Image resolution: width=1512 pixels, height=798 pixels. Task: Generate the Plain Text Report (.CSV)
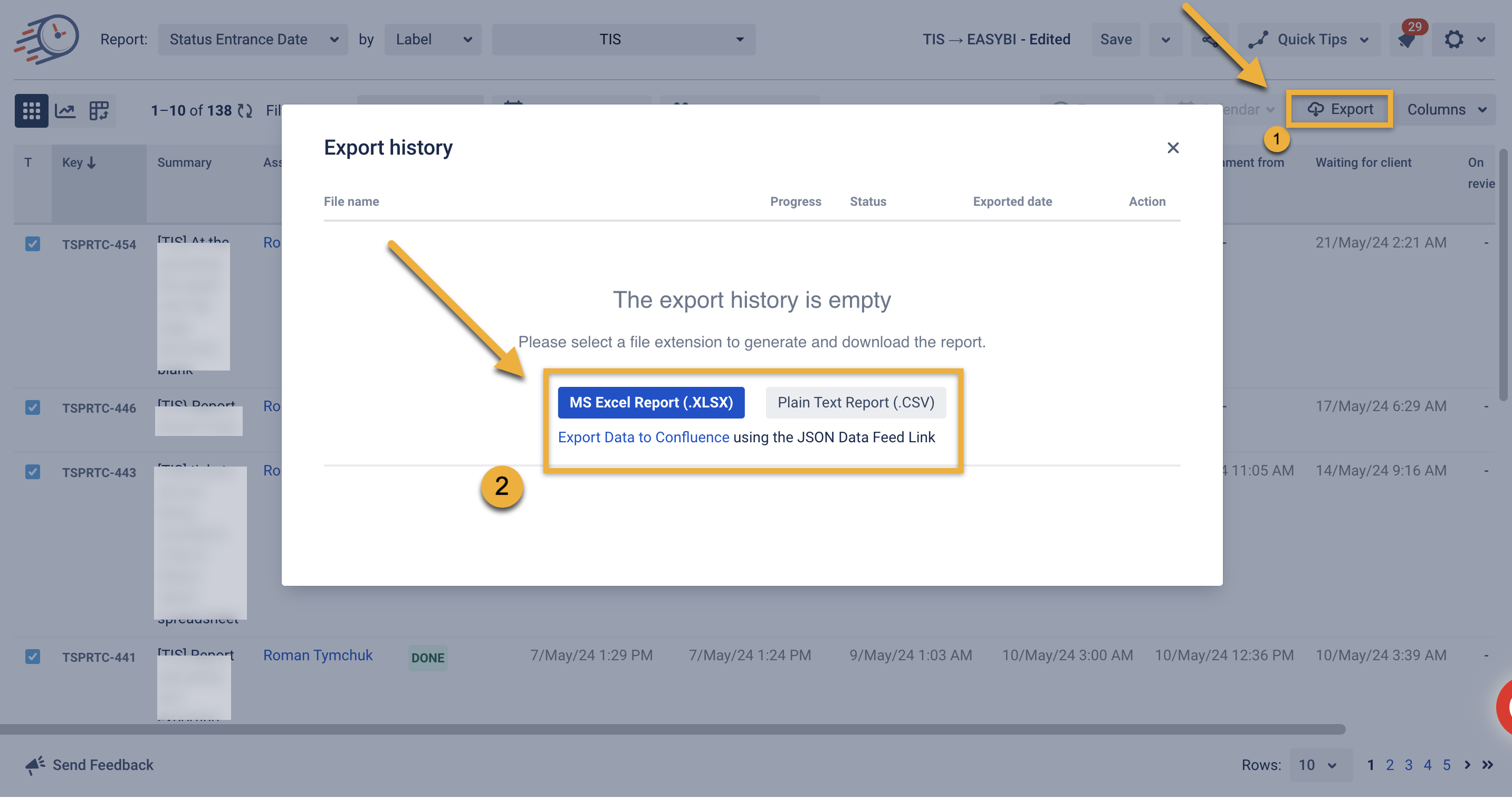click(856, 403)
